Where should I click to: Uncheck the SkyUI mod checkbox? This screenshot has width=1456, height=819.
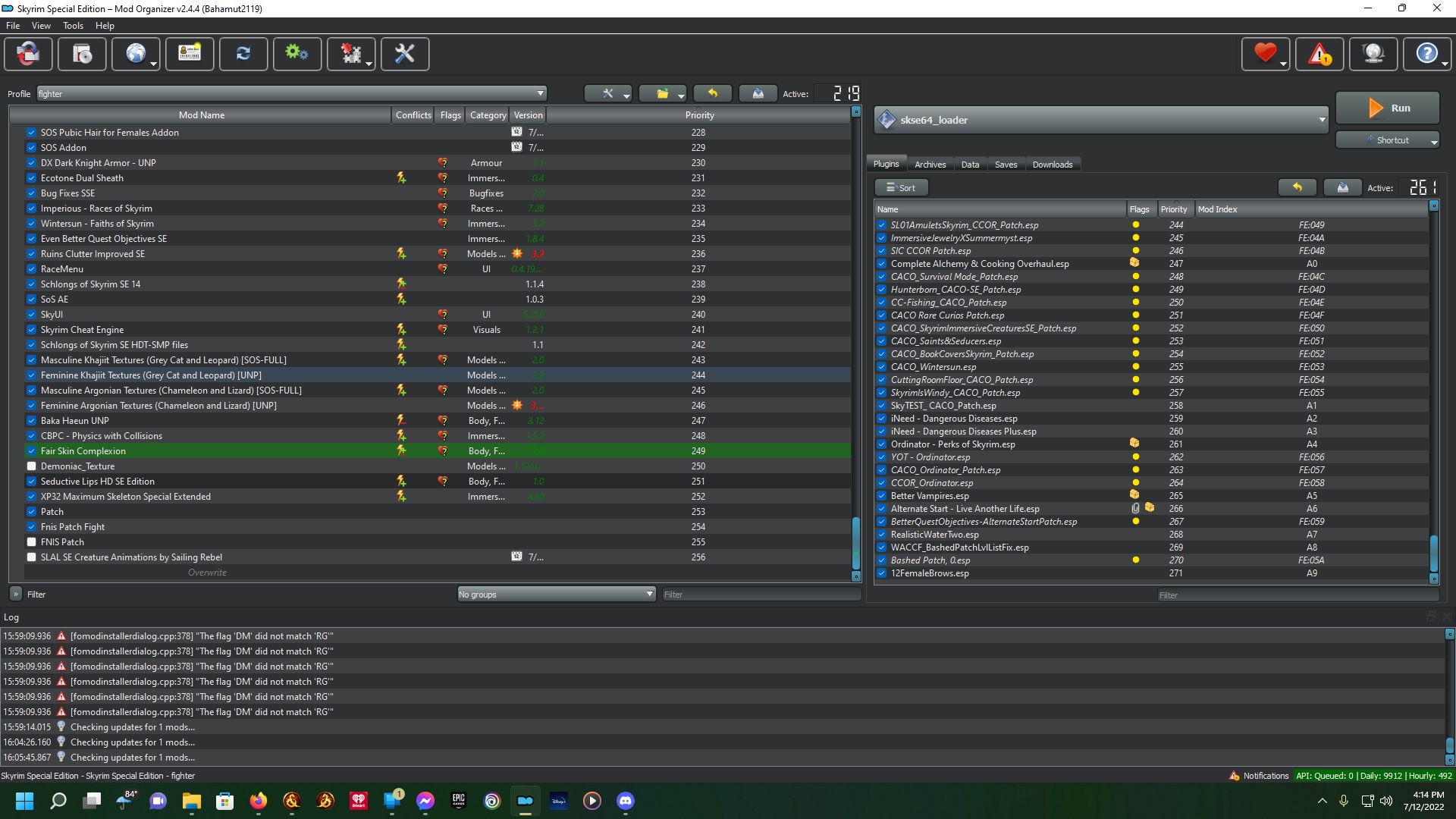[31, 315]
